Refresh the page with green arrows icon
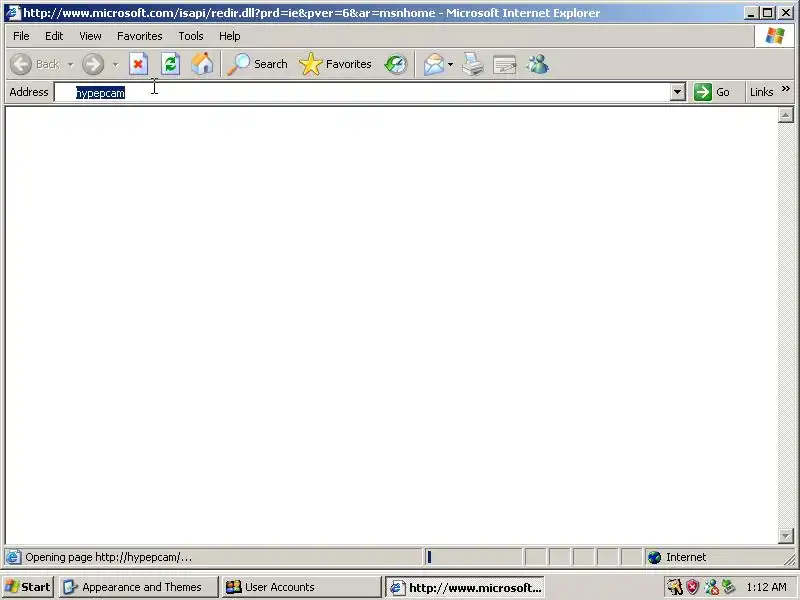800x600 pixels. click(x=170, y=64)
